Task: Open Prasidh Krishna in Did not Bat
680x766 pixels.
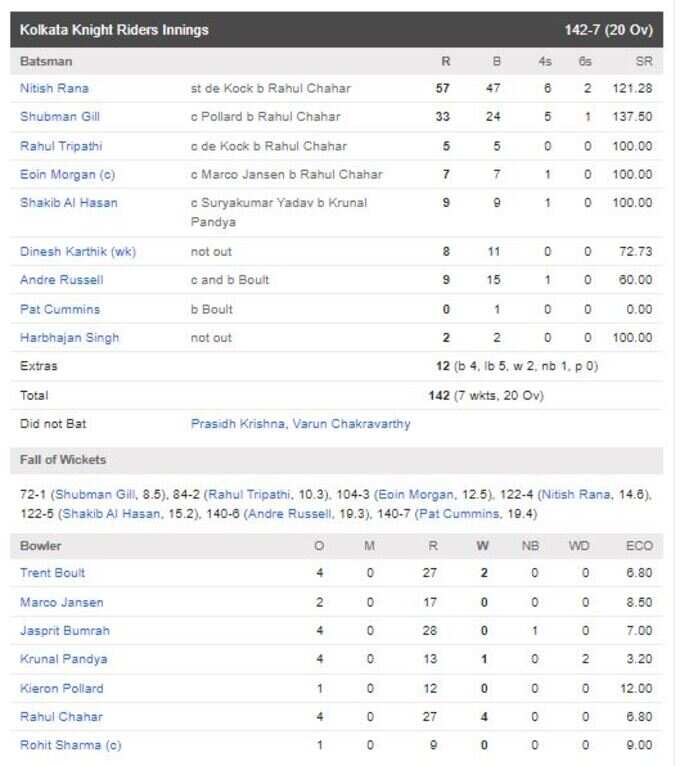Action: click(x=237, y=424)
